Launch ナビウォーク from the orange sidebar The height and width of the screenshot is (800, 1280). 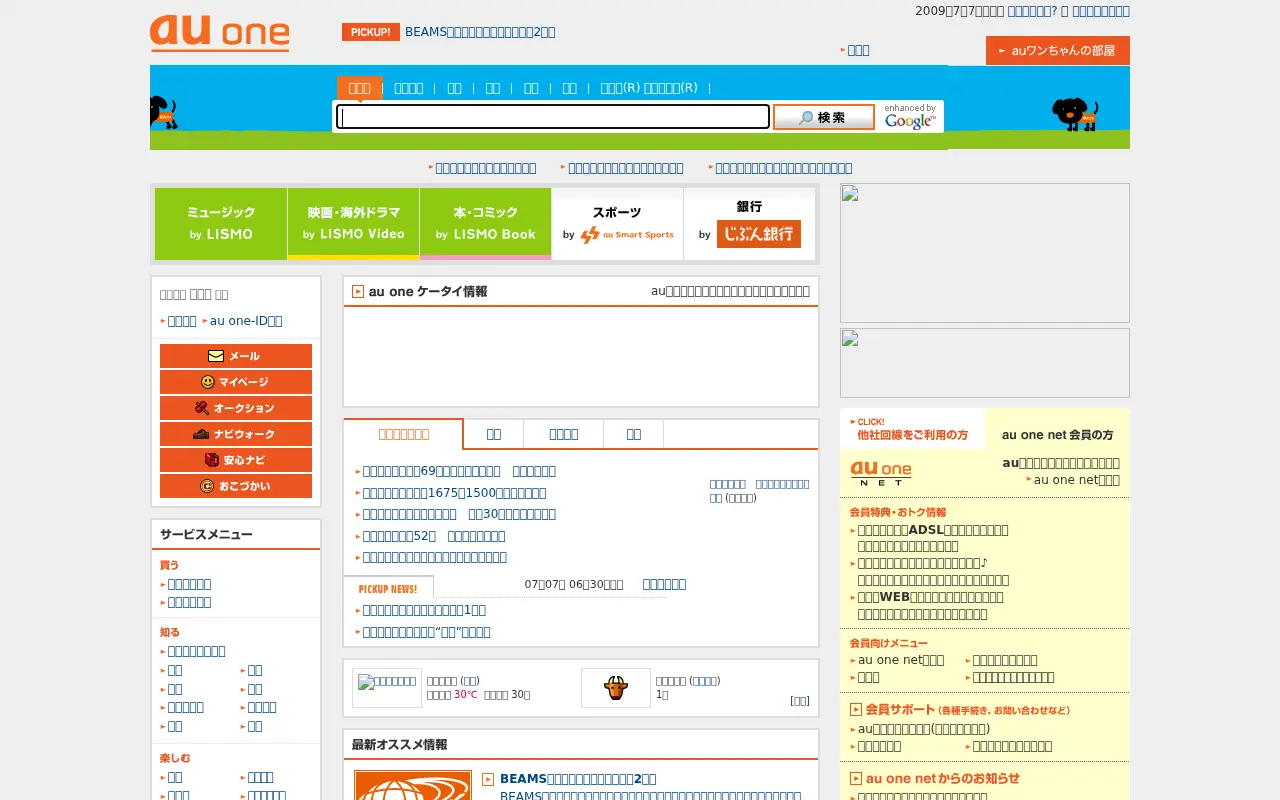pyautogui.click(x=236, y=434)
